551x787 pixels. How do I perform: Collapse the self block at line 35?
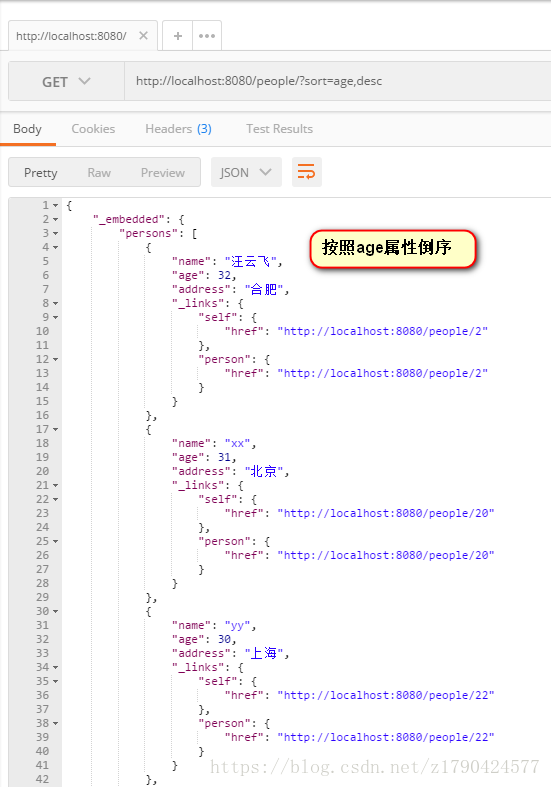pyautogui.click(x=55, y=681)
